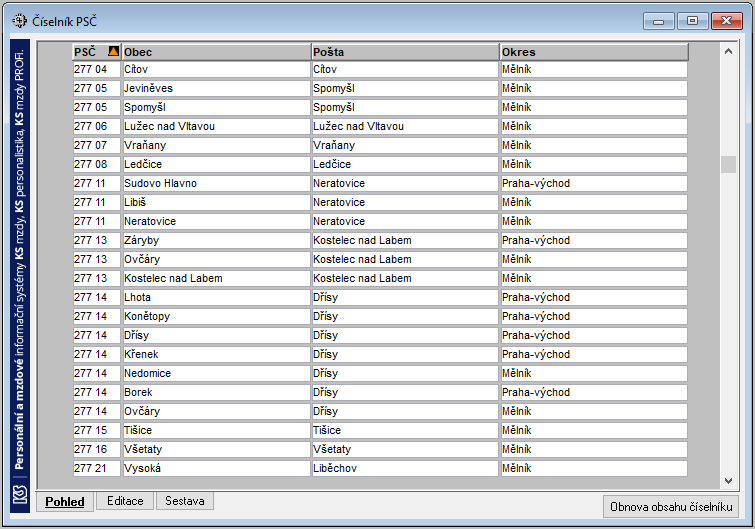This screenshot has width=755, height=529.
Task: Minimize the Číselník PSČ window
Action: click(659, 21)
